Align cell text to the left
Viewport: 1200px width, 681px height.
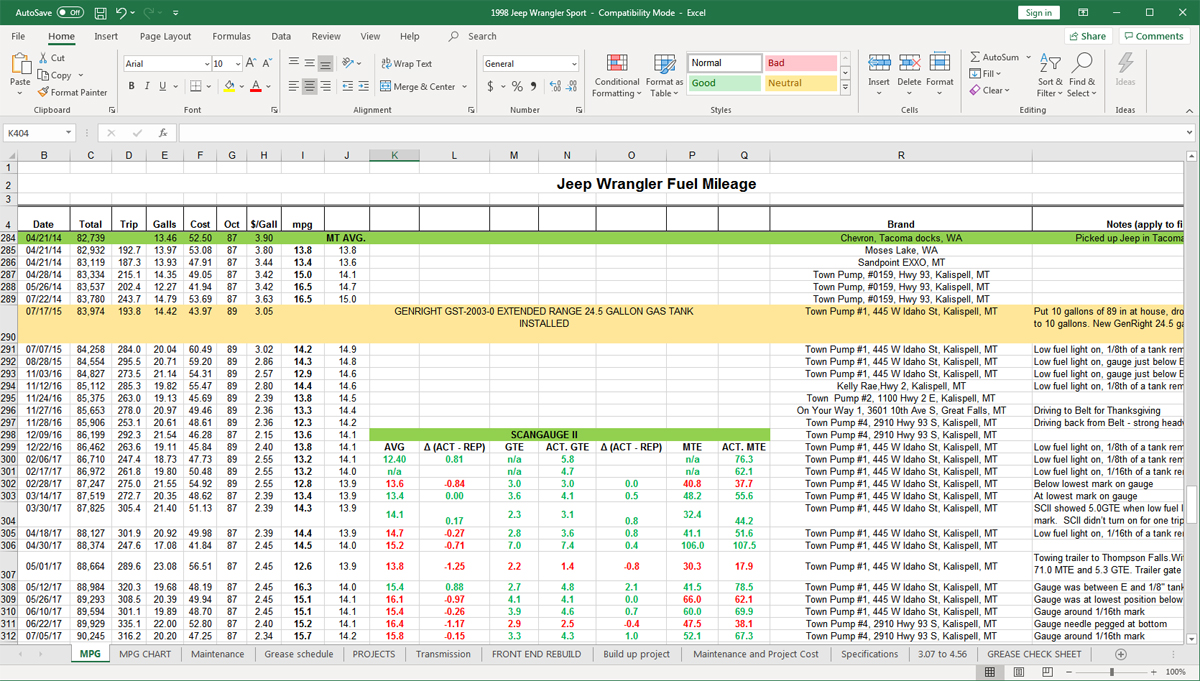click(x=294, y=87)
